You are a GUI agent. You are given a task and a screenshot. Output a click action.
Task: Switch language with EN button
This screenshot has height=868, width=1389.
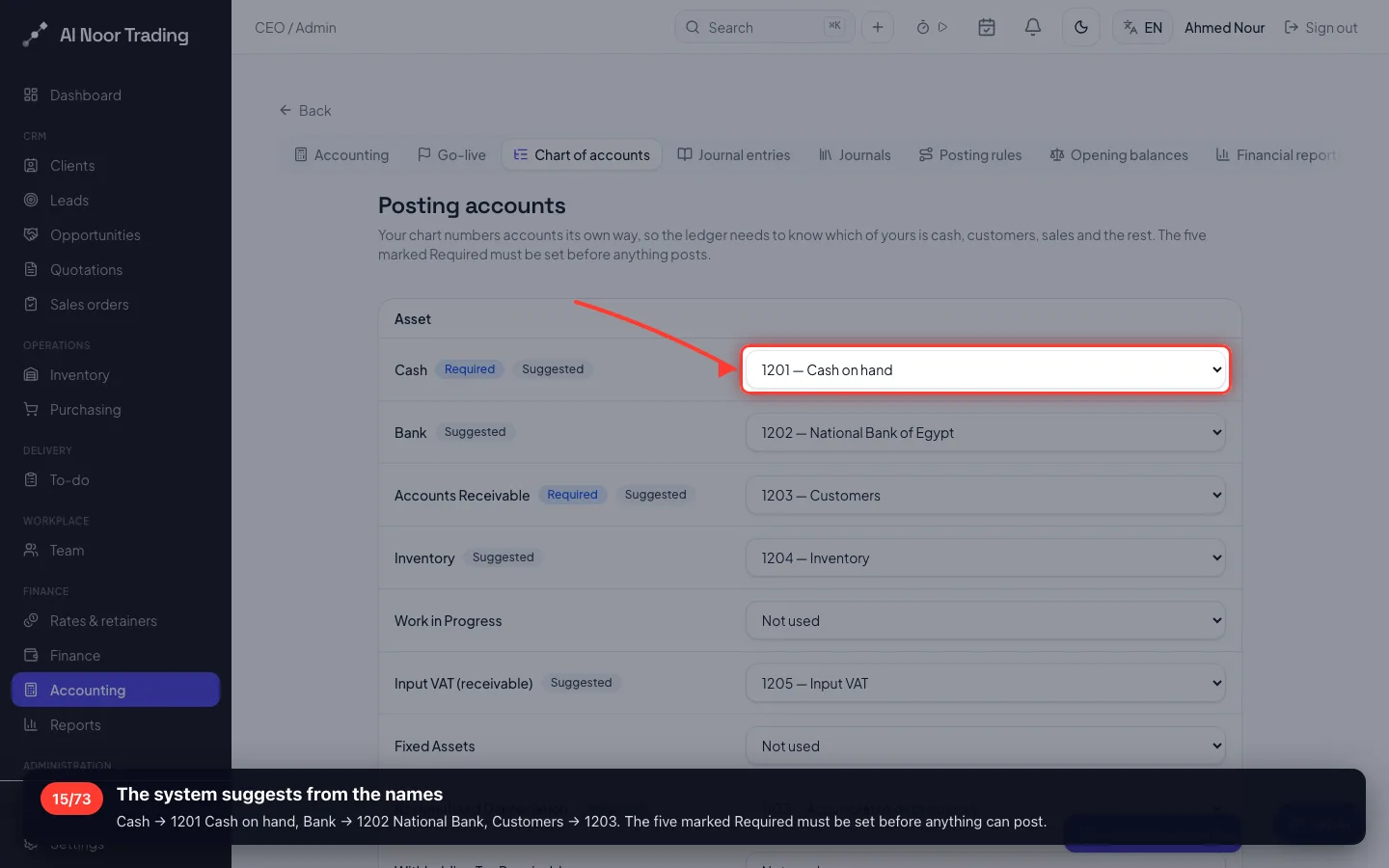click(x=1143, y=27)
